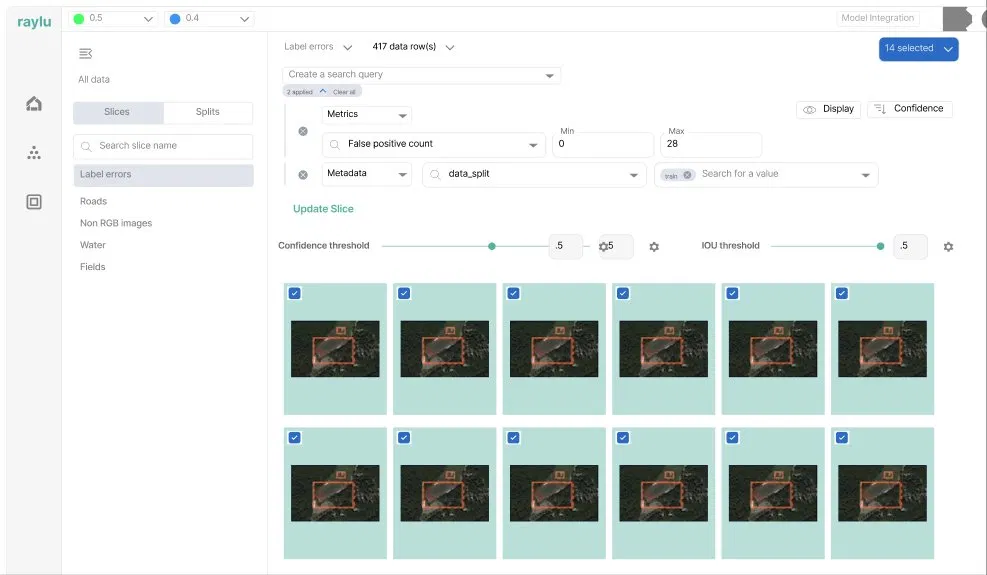The height and width of the screenshot is (575, 987).
Task: Toggle checkbox on second image in top row
Action: [x=404, y=293]
